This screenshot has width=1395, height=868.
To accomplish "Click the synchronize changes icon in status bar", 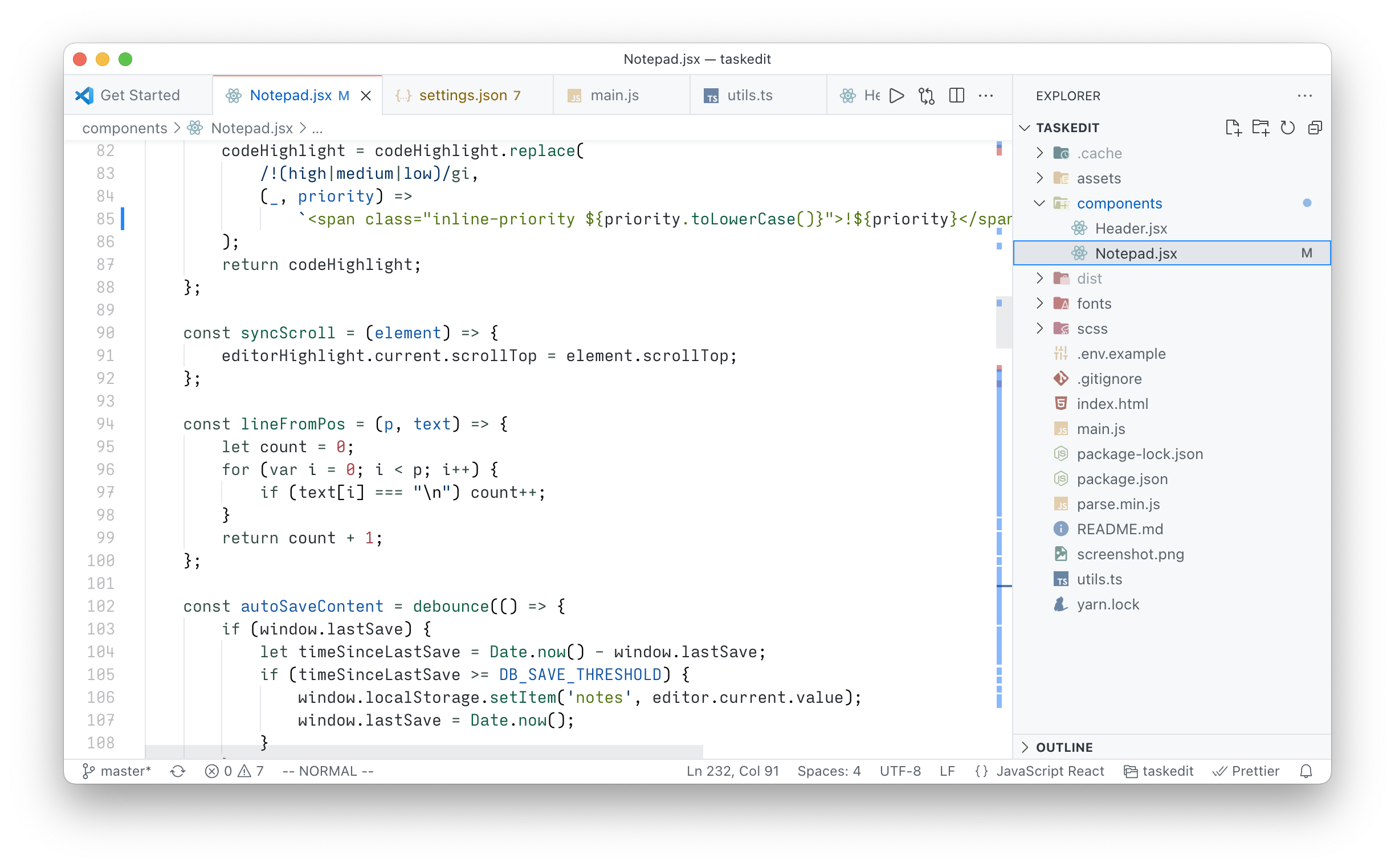I will [177, 771].
